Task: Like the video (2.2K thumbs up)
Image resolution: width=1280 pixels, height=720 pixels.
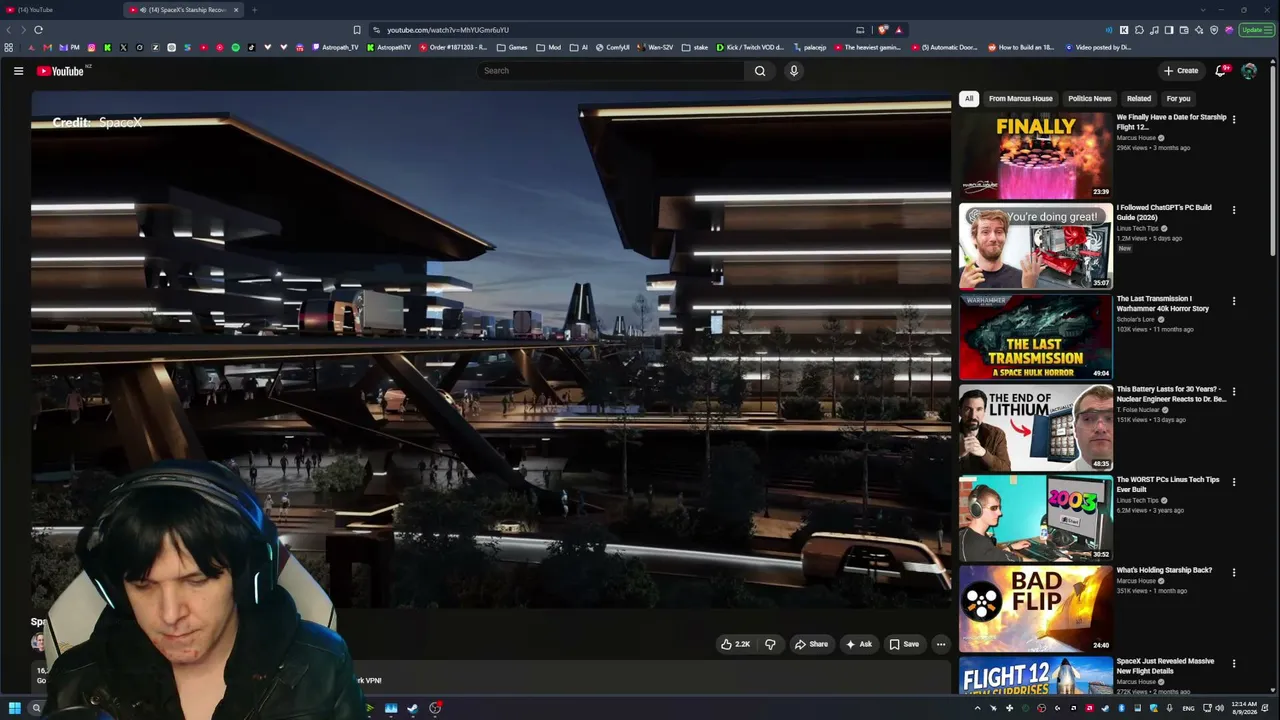Action: 735,644
